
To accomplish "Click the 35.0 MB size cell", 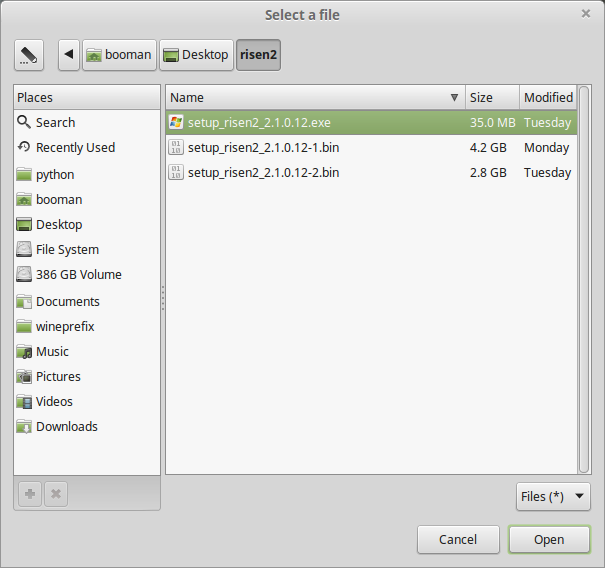I will tap(492, 123).
